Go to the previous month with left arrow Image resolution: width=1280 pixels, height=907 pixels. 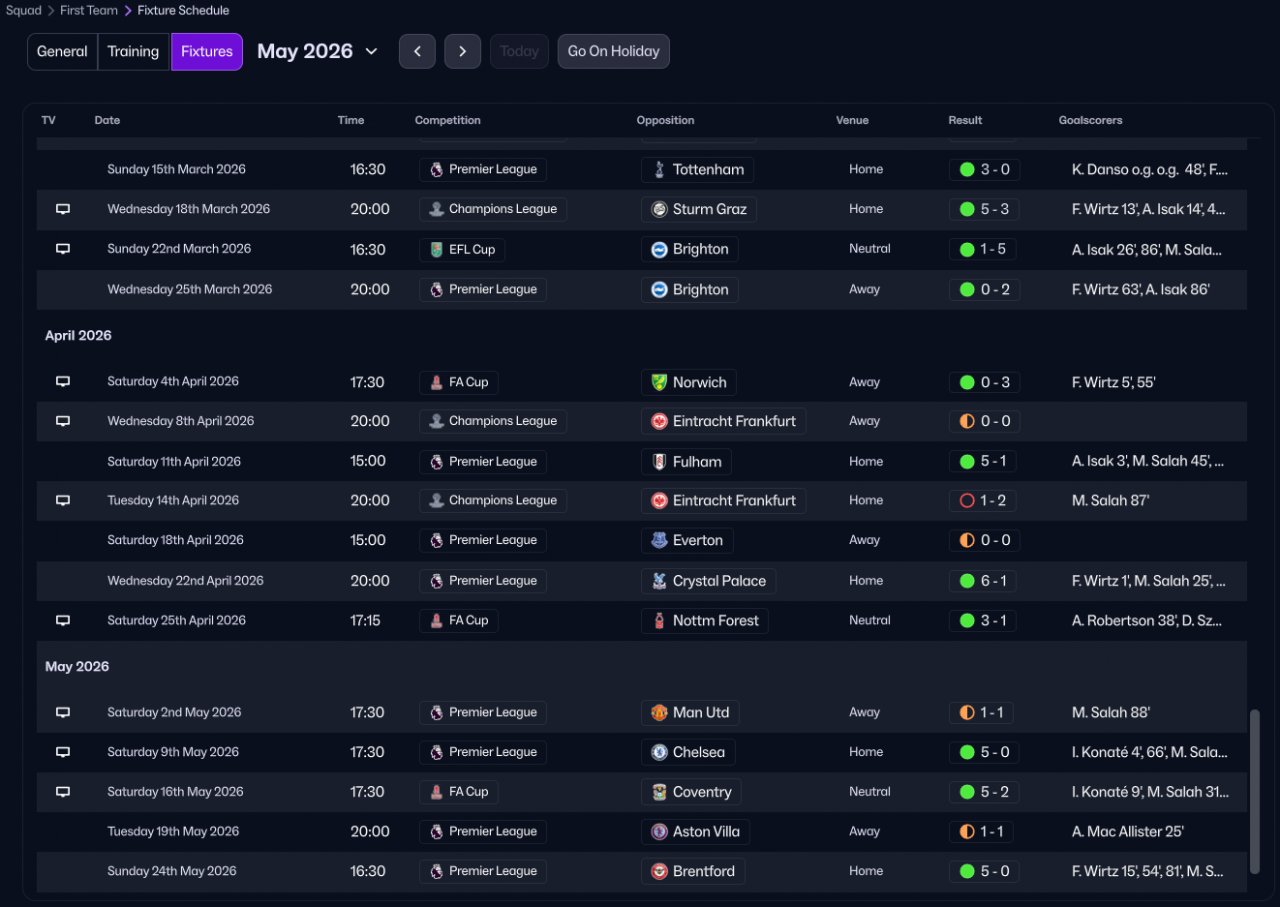pyautogui.click(x=417, y=51)
